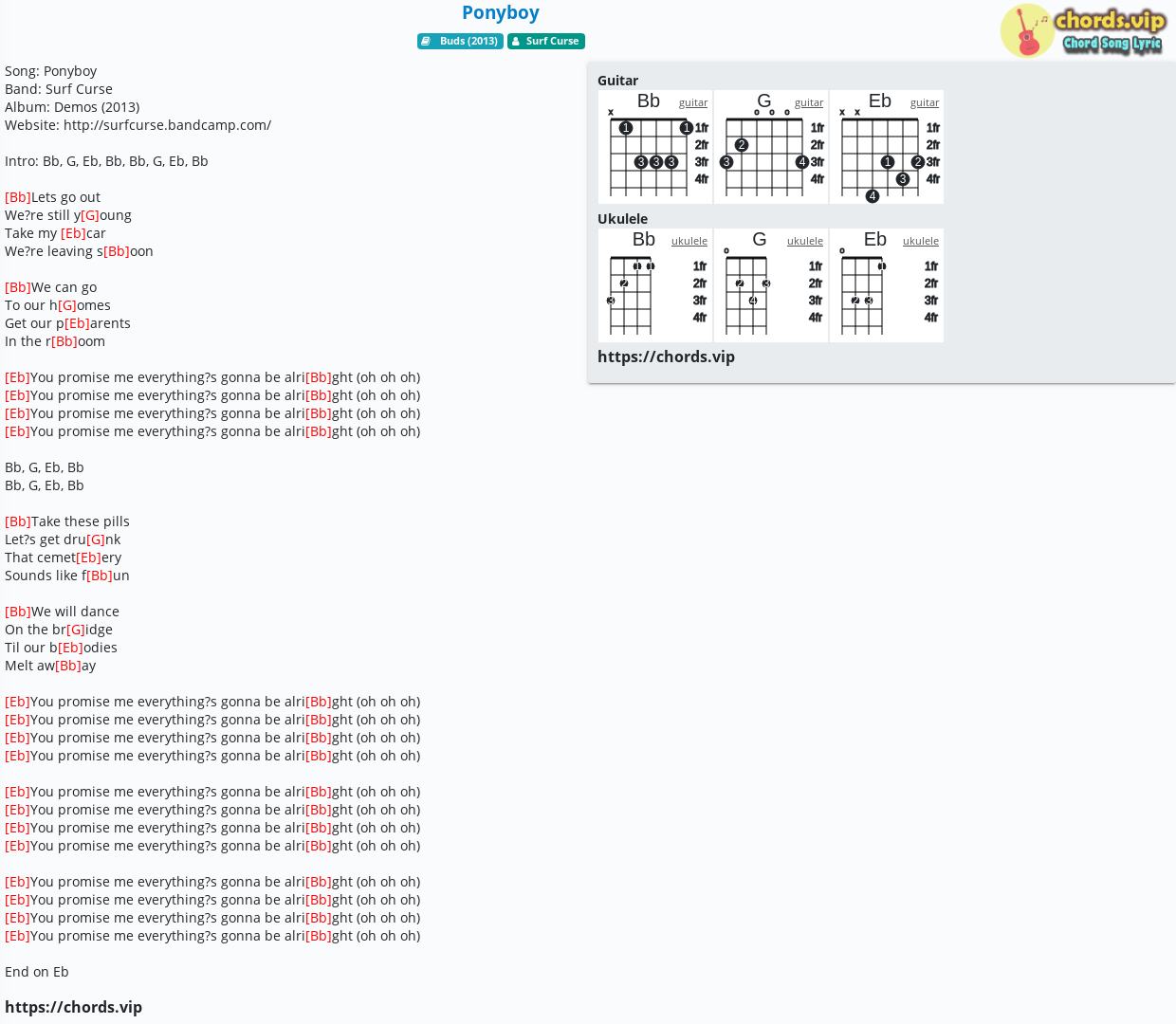Image resolution: width=1176 pixels, height=1024 pixels.
Task: Click the guitar link beside the Eb chord
Action: 925,102
